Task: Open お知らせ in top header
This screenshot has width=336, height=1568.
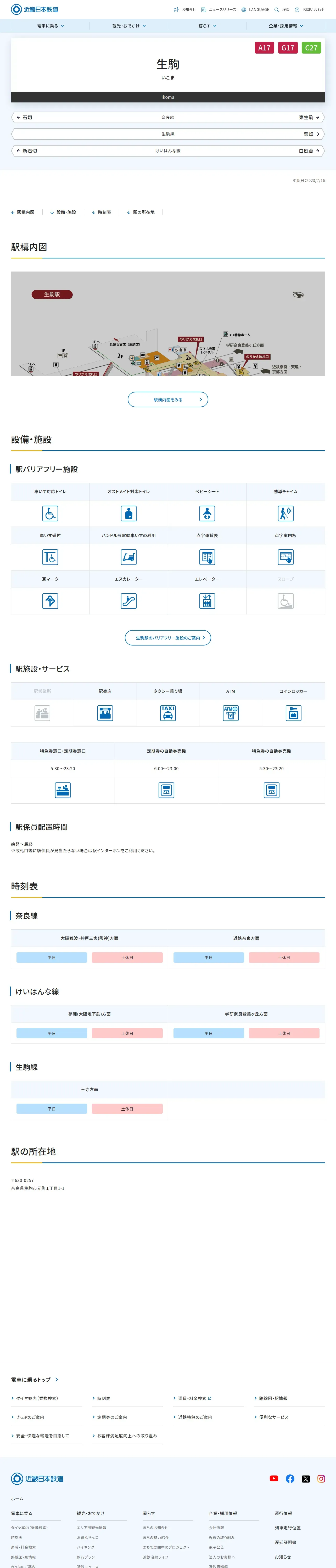Action: pos(185,10)
